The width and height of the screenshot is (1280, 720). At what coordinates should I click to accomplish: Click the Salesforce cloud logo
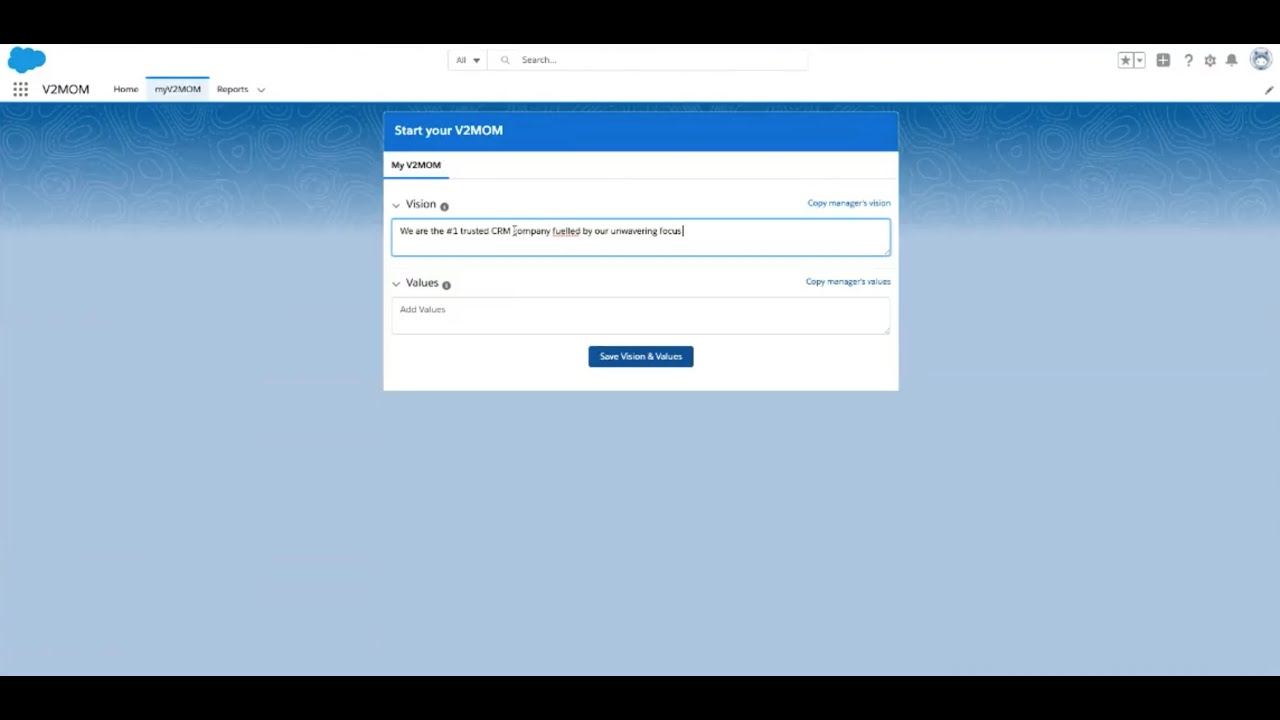click(x=27, y=60)
